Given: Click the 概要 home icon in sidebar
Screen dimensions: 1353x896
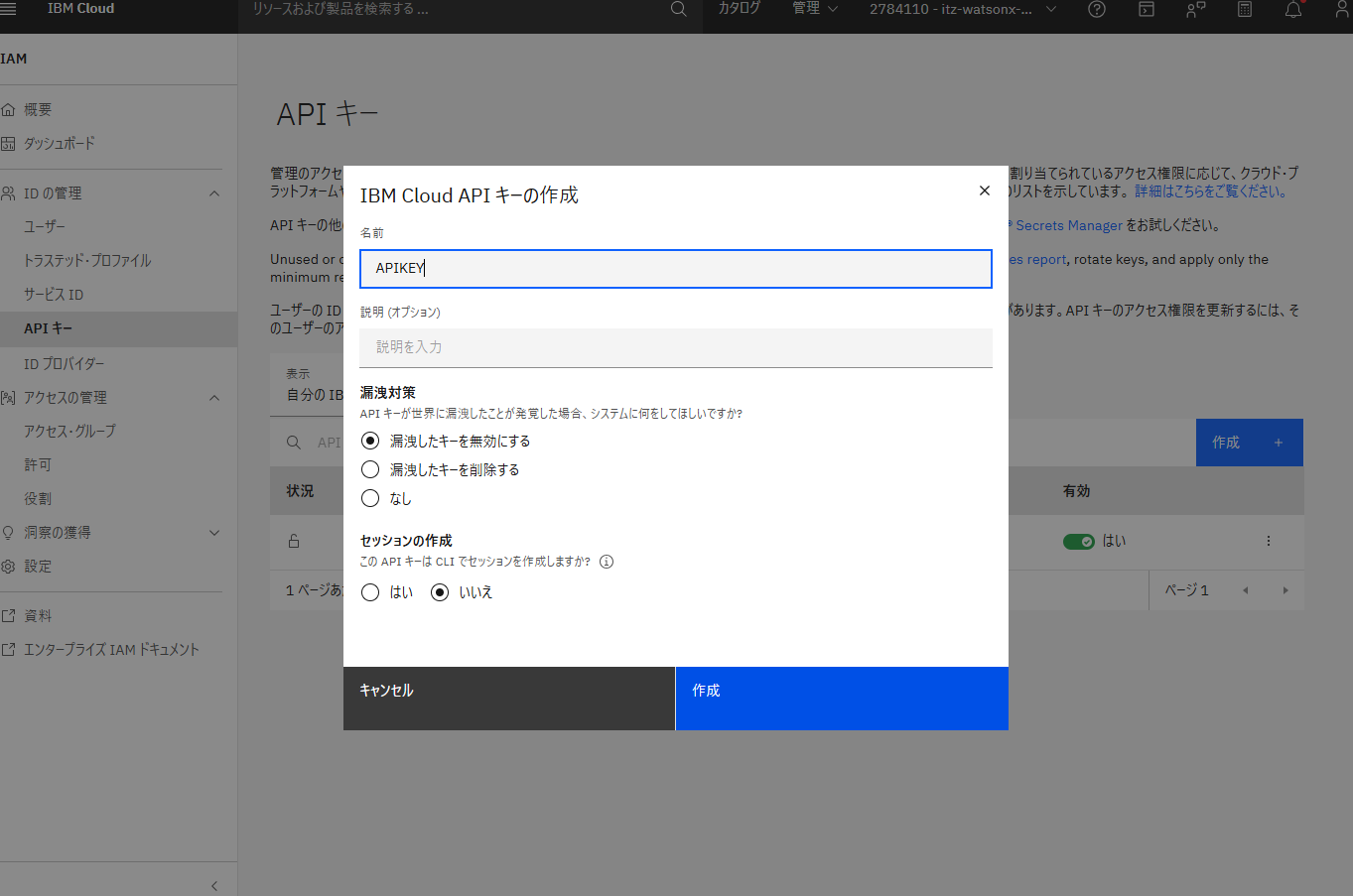Looking at the screenshot, I should 8,110.
